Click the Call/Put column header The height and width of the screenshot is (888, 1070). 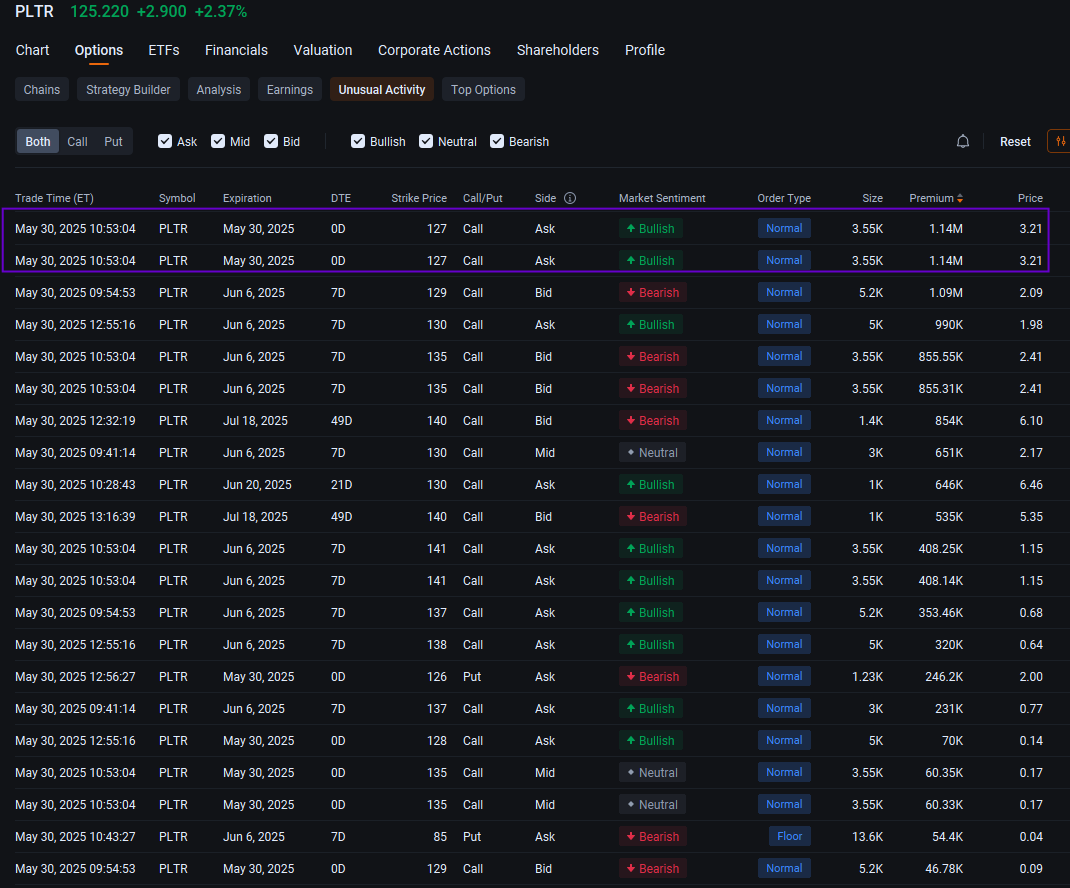482,198
